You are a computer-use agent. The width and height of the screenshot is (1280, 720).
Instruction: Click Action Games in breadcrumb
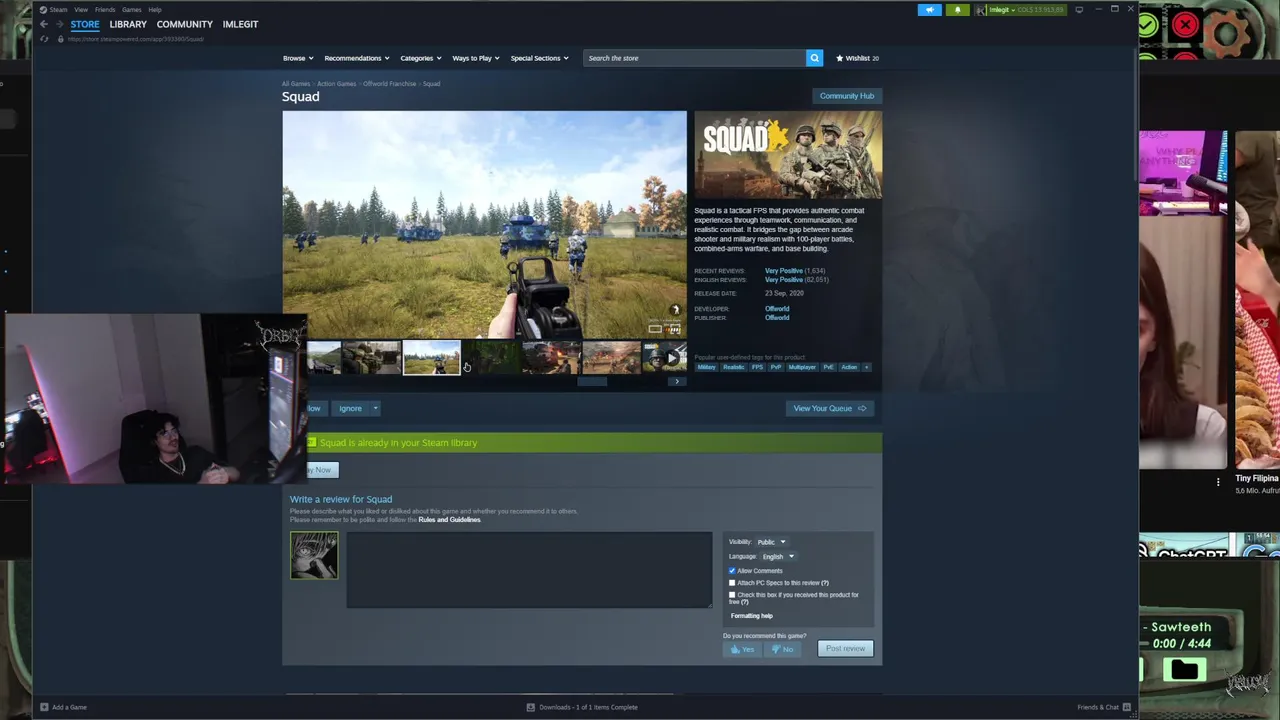coord(336,84)
